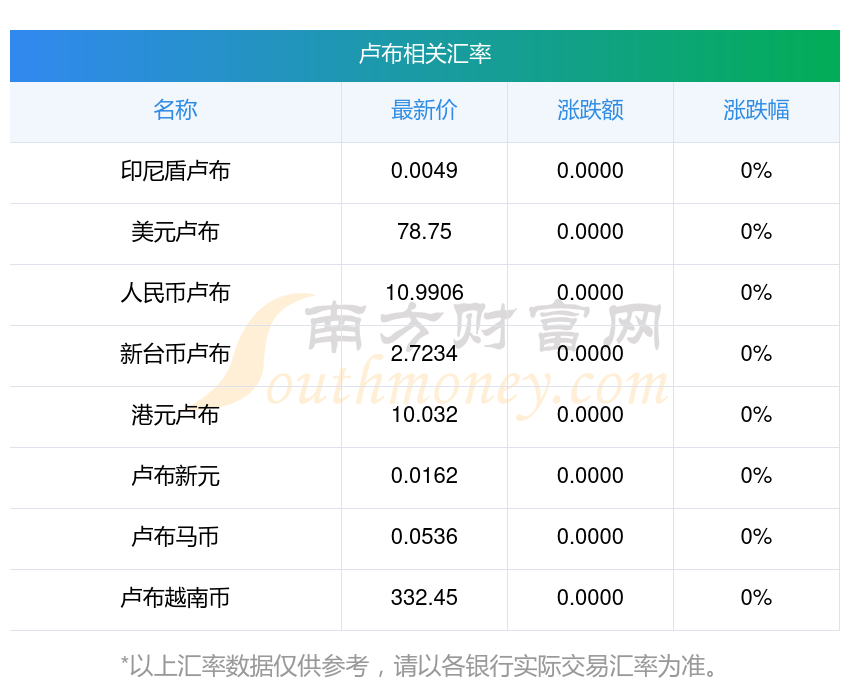Click the 0% change in 港元卢布 row

pos(756,415)
